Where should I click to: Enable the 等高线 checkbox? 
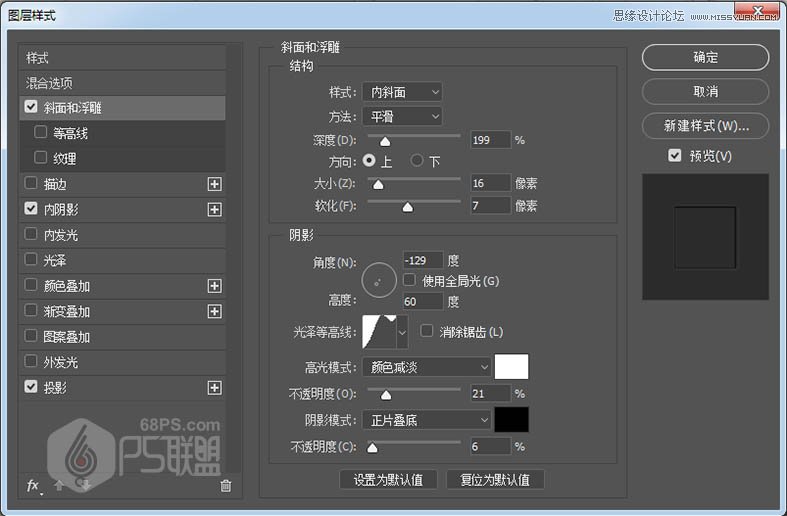(41, 132)
